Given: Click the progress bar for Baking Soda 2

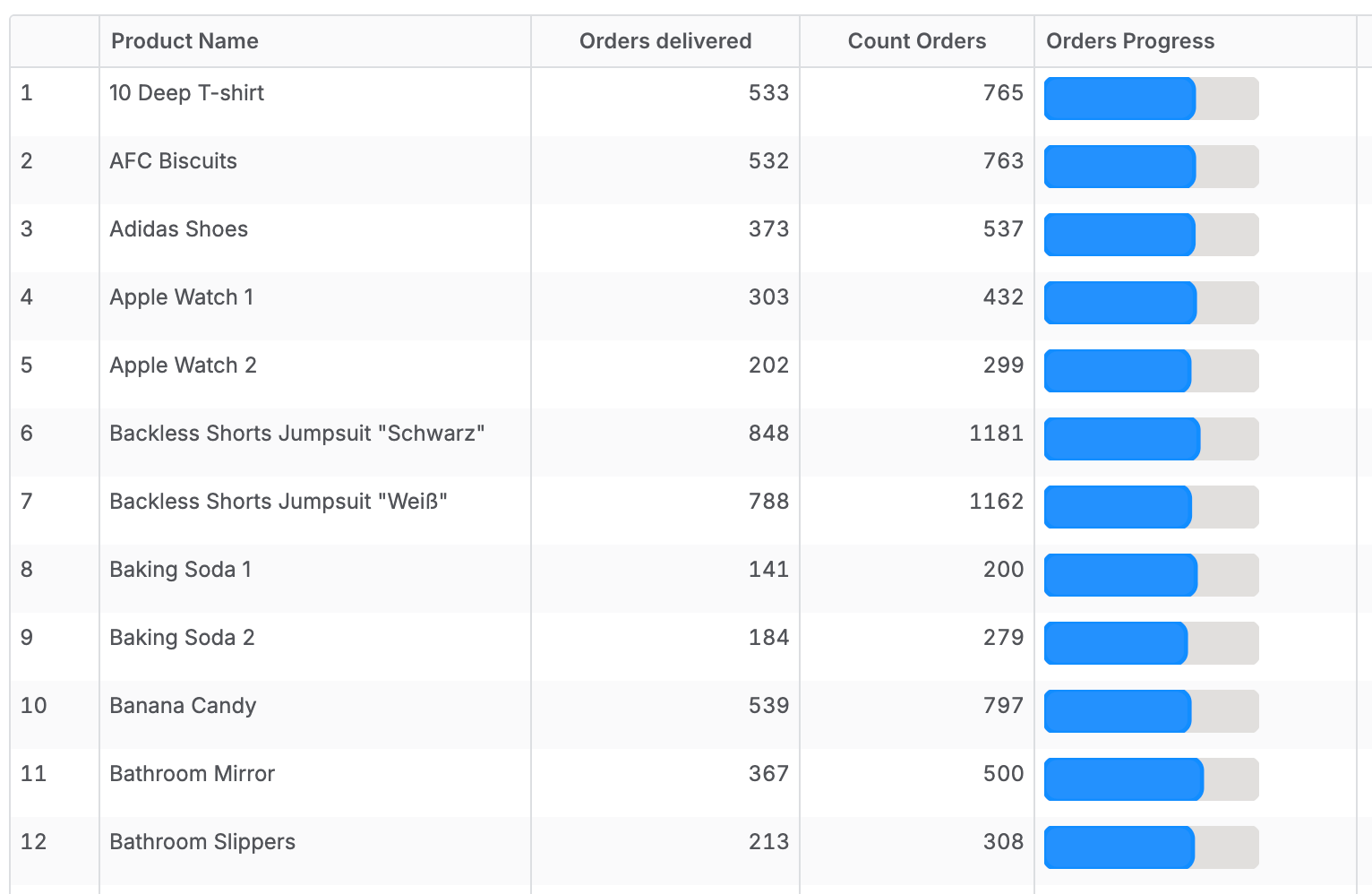Looking at the screenshot, I should click(x=1151, y=643).
